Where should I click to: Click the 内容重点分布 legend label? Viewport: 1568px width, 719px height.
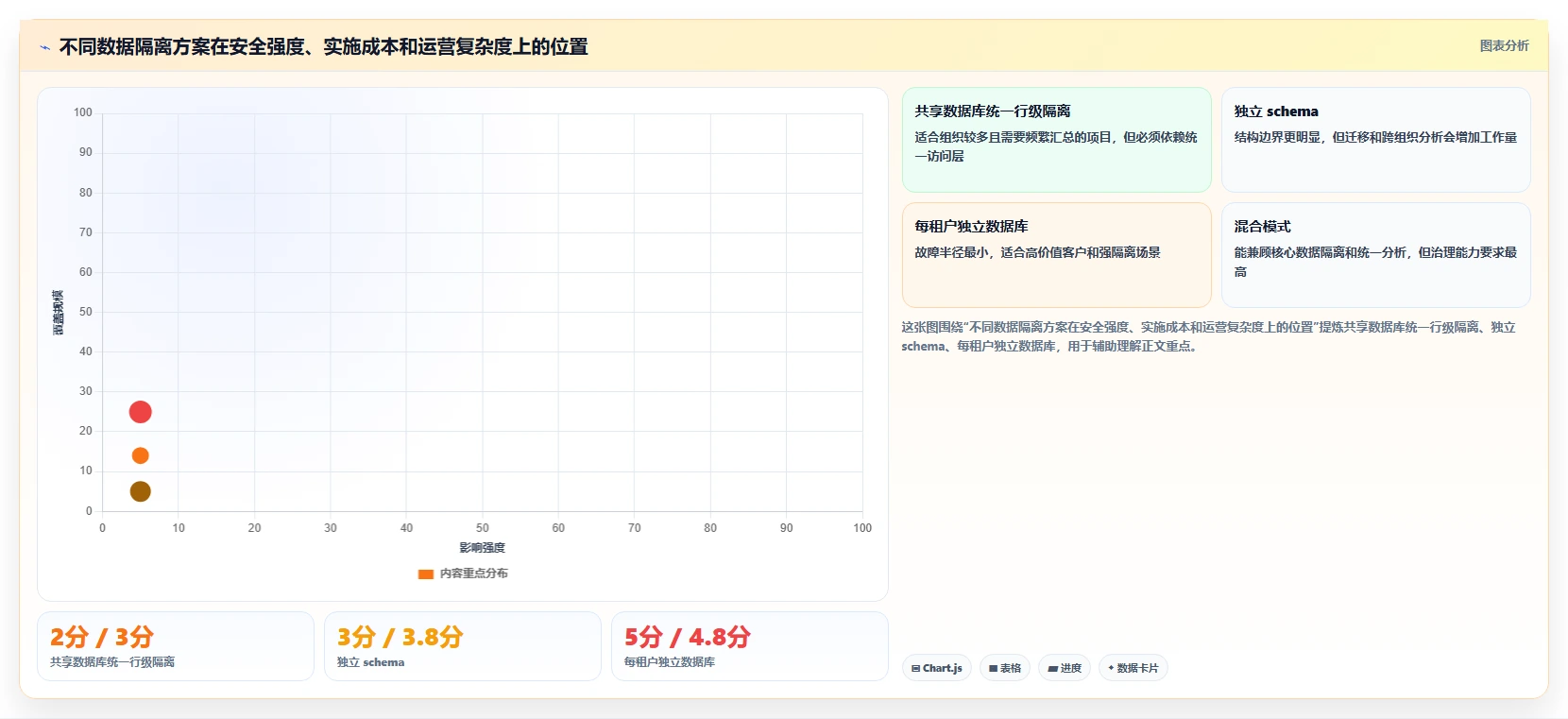click(x=474, y=573)
